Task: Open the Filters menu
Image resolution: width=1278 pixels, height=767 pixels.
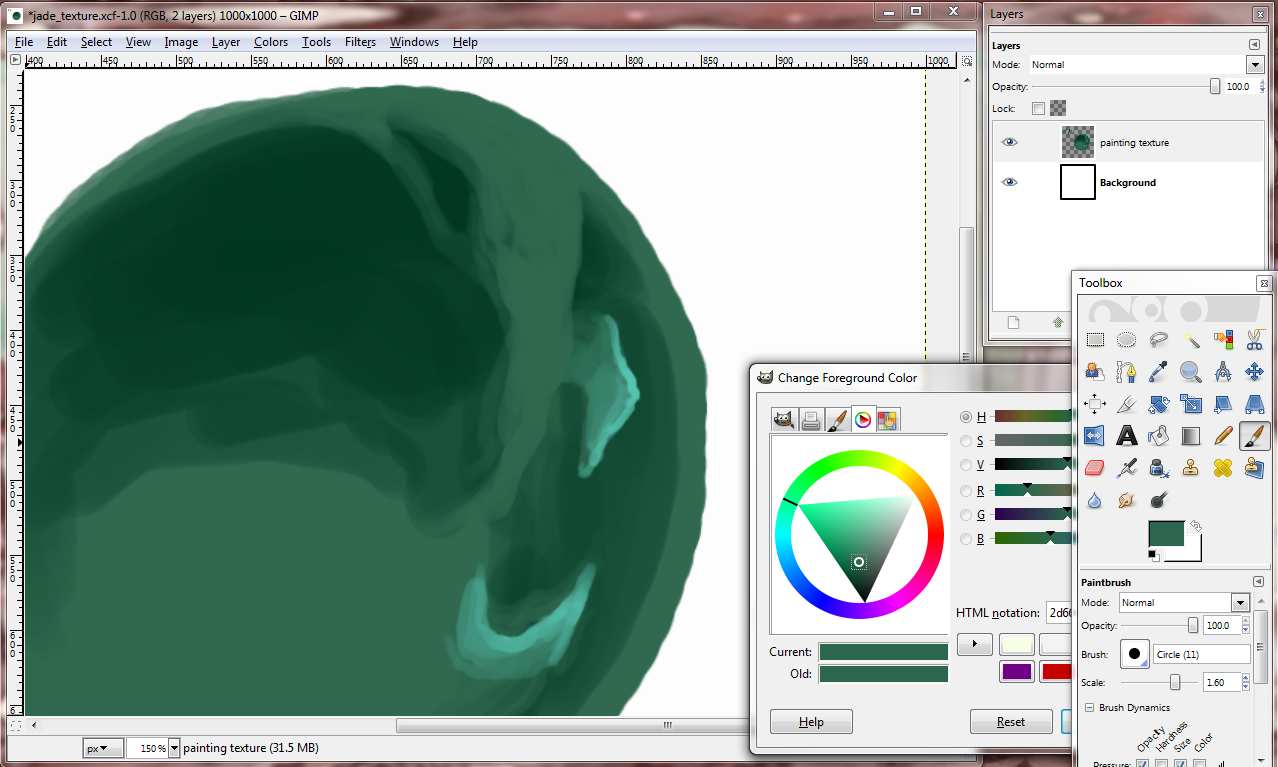Action: (360, 42)
